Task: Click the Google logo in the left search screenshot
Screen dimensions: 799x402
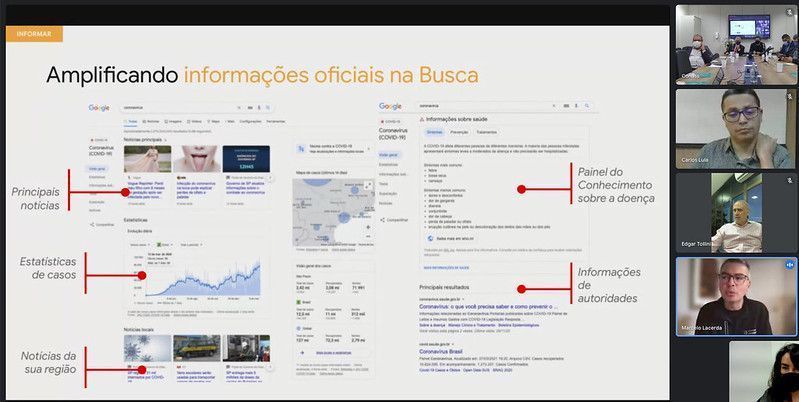Action: coord(99,107)
